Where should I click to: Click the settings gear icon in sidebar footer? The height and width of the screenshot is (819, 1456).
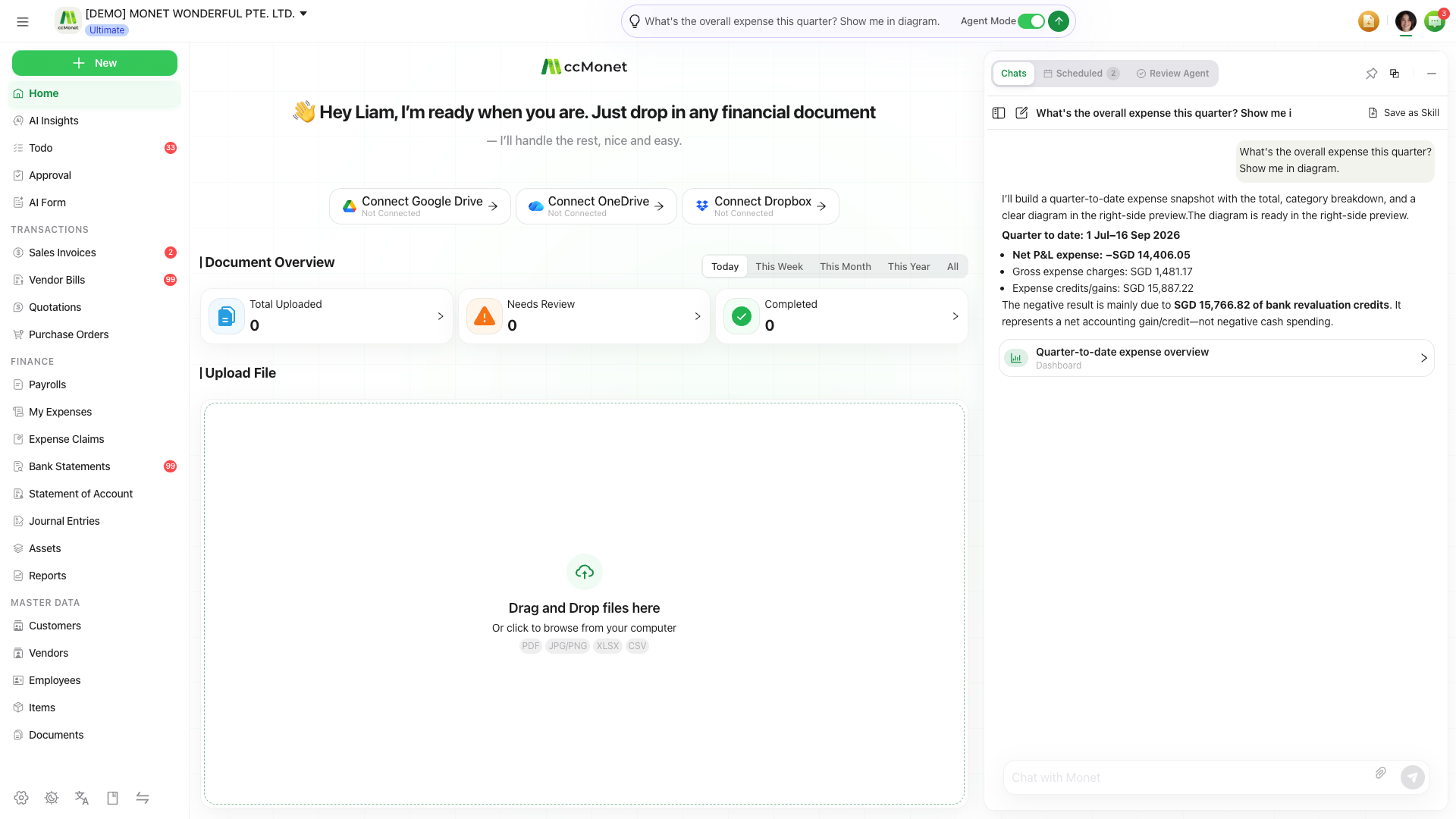tap(21, 798)
